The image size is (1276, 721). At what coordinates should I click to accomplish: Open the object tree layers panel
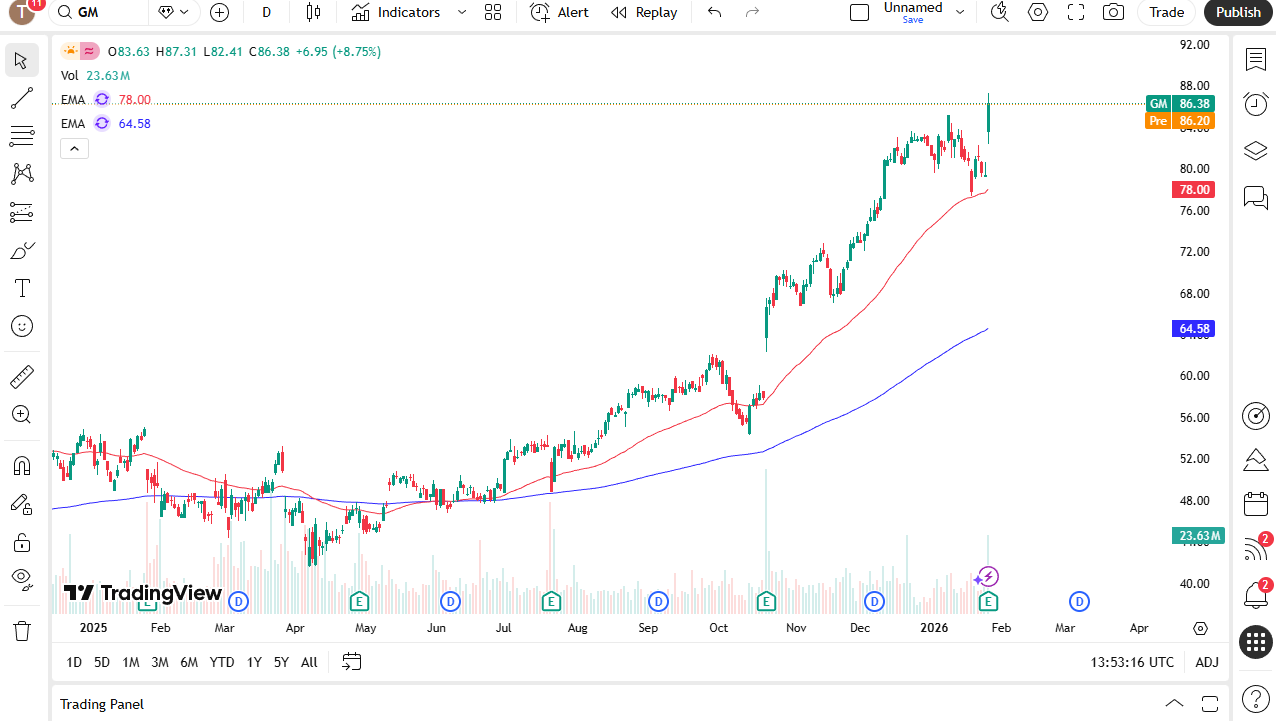click(1256, 151)
